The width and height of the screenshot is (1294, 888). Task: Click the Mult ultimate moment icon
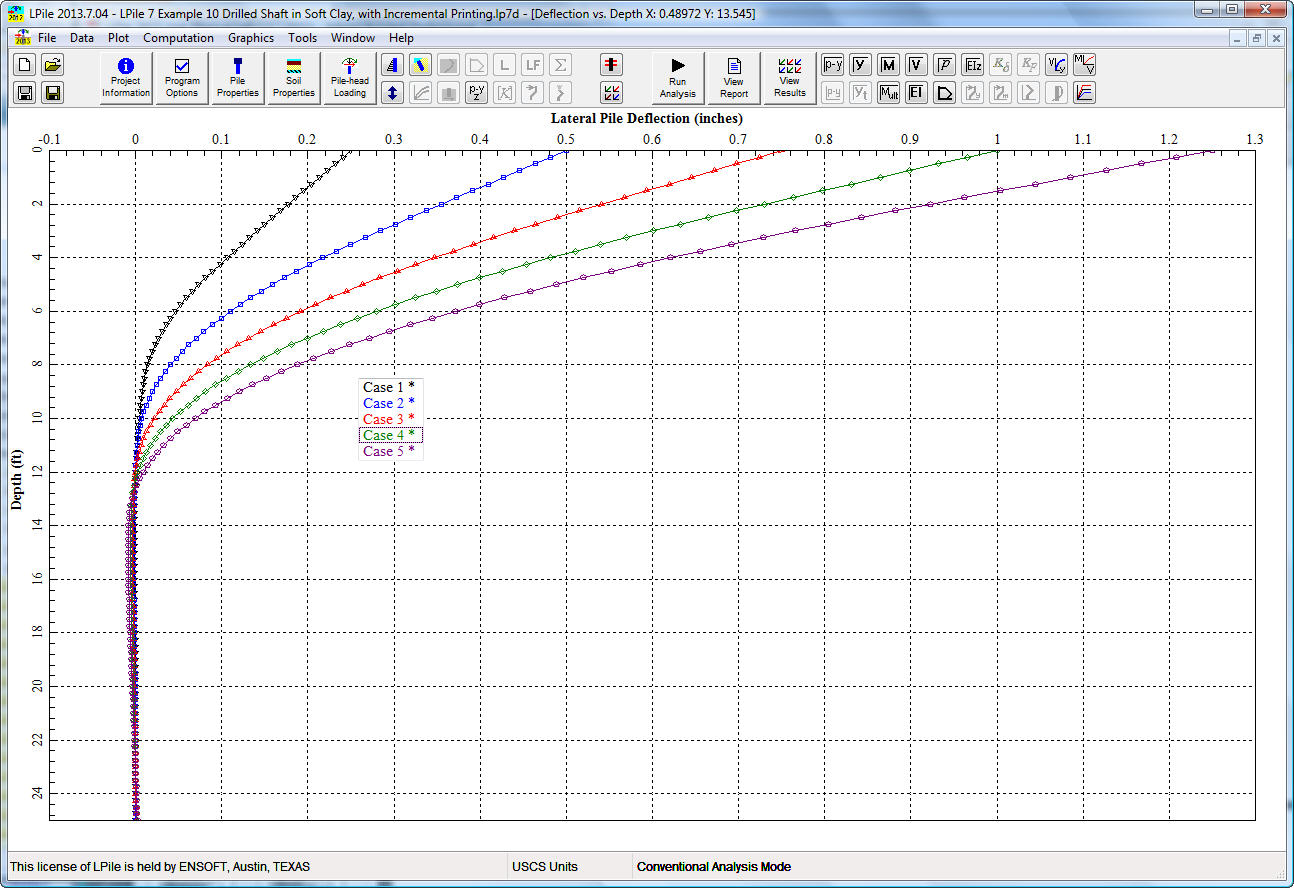(888, 93)
